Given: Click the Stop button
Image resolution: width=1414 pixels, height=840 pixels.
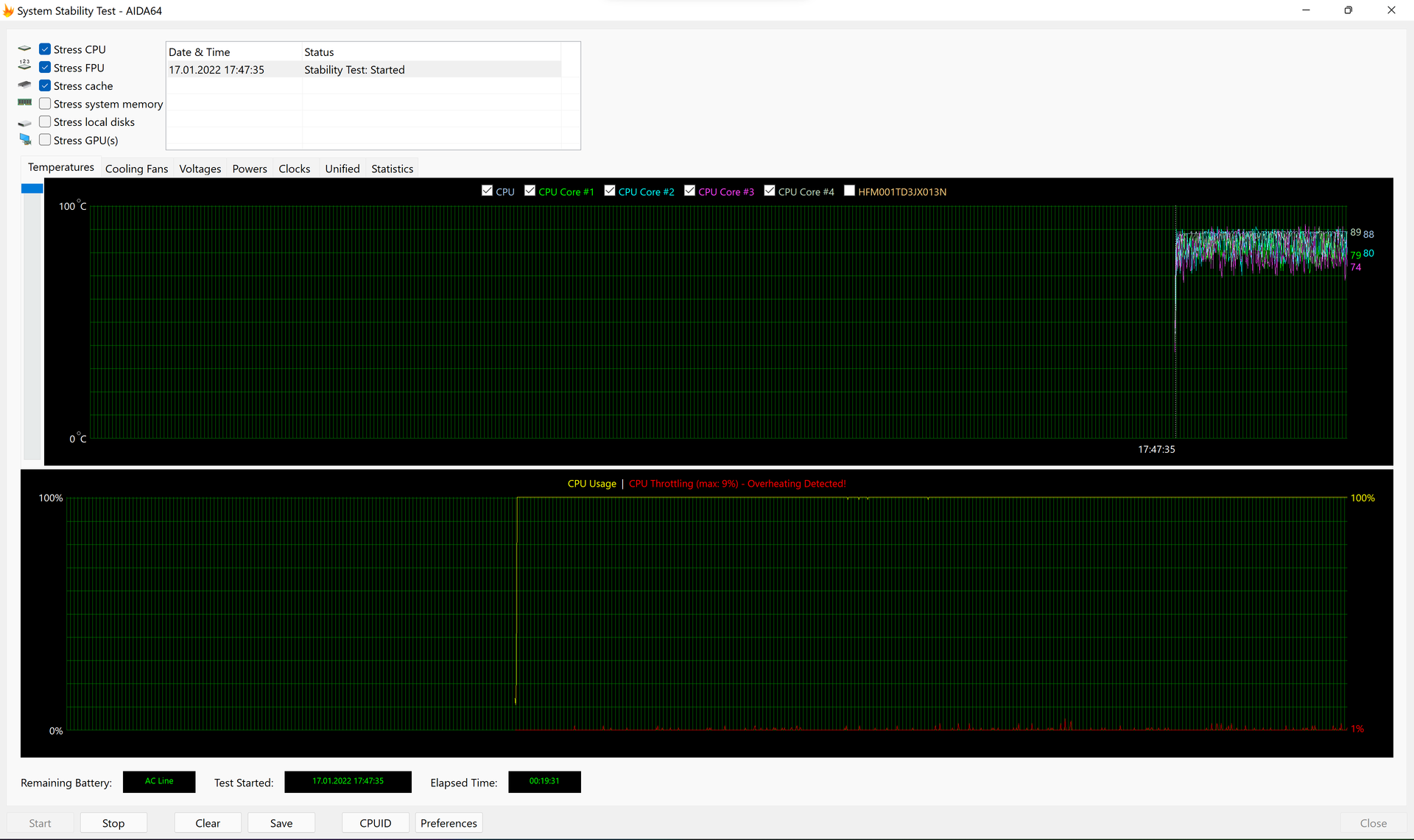Looking at the screenshot, I should [x=112, y=823].
